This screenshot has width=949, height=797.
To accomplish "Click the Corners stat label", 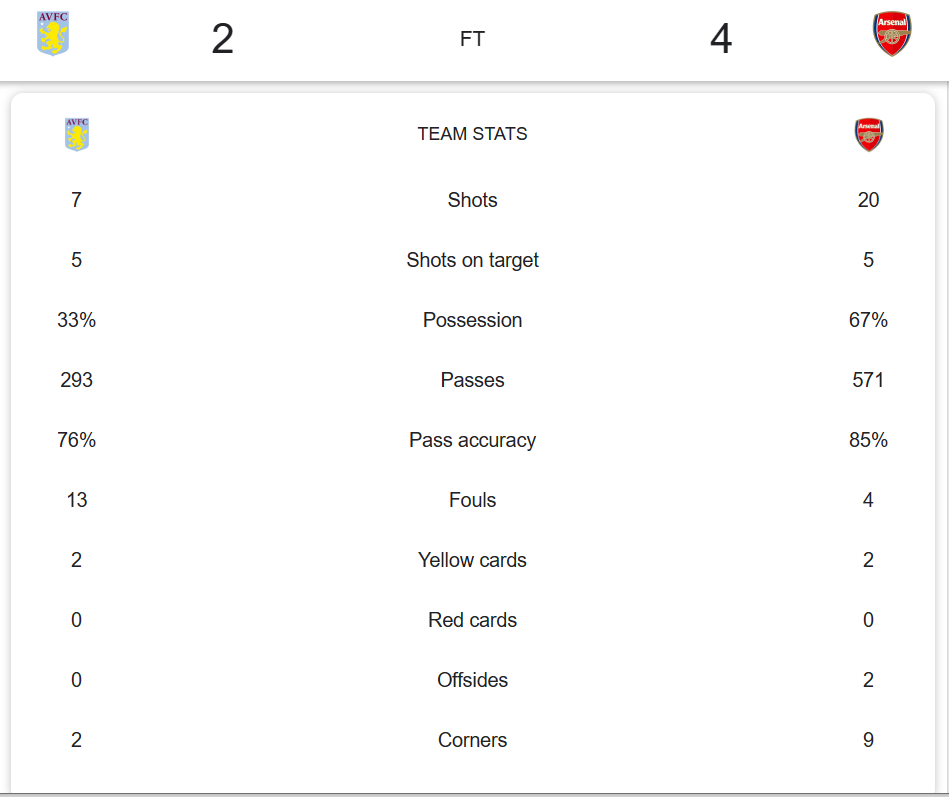I will click(x=473, y=740).
